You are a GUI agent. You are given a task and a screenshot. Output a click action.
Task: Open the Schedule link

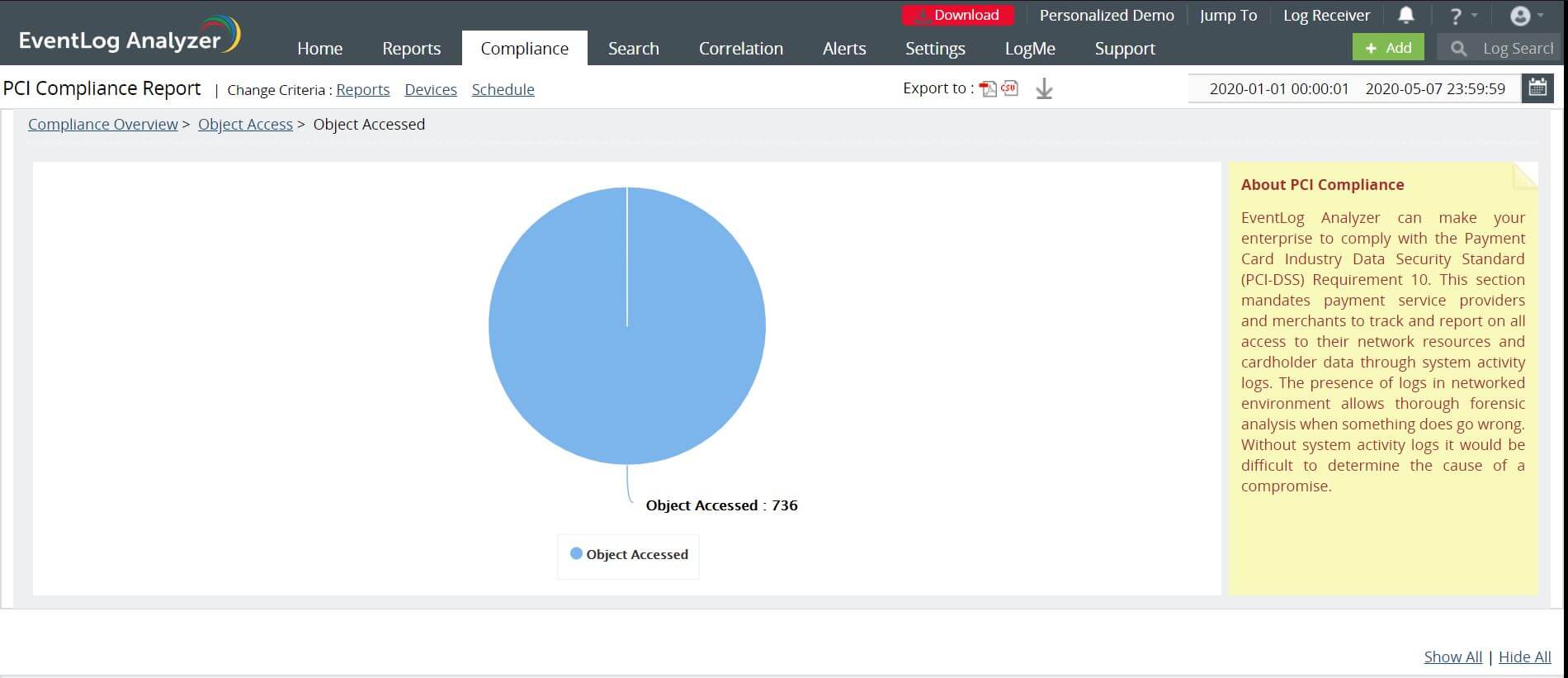(x=503, y=89)
